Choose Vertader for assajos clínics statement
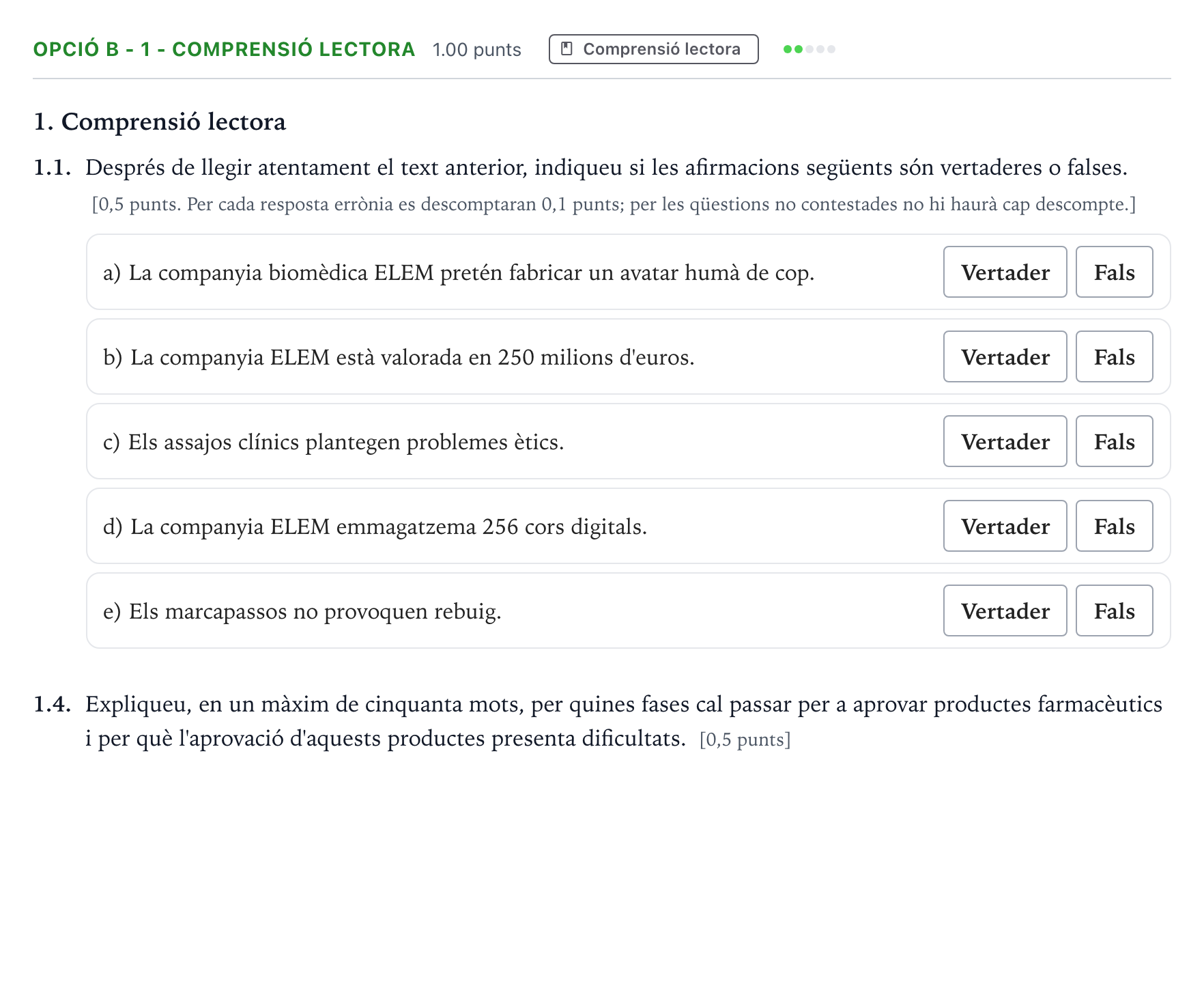The image size is (1204, 997). [x=1005, y=441]
